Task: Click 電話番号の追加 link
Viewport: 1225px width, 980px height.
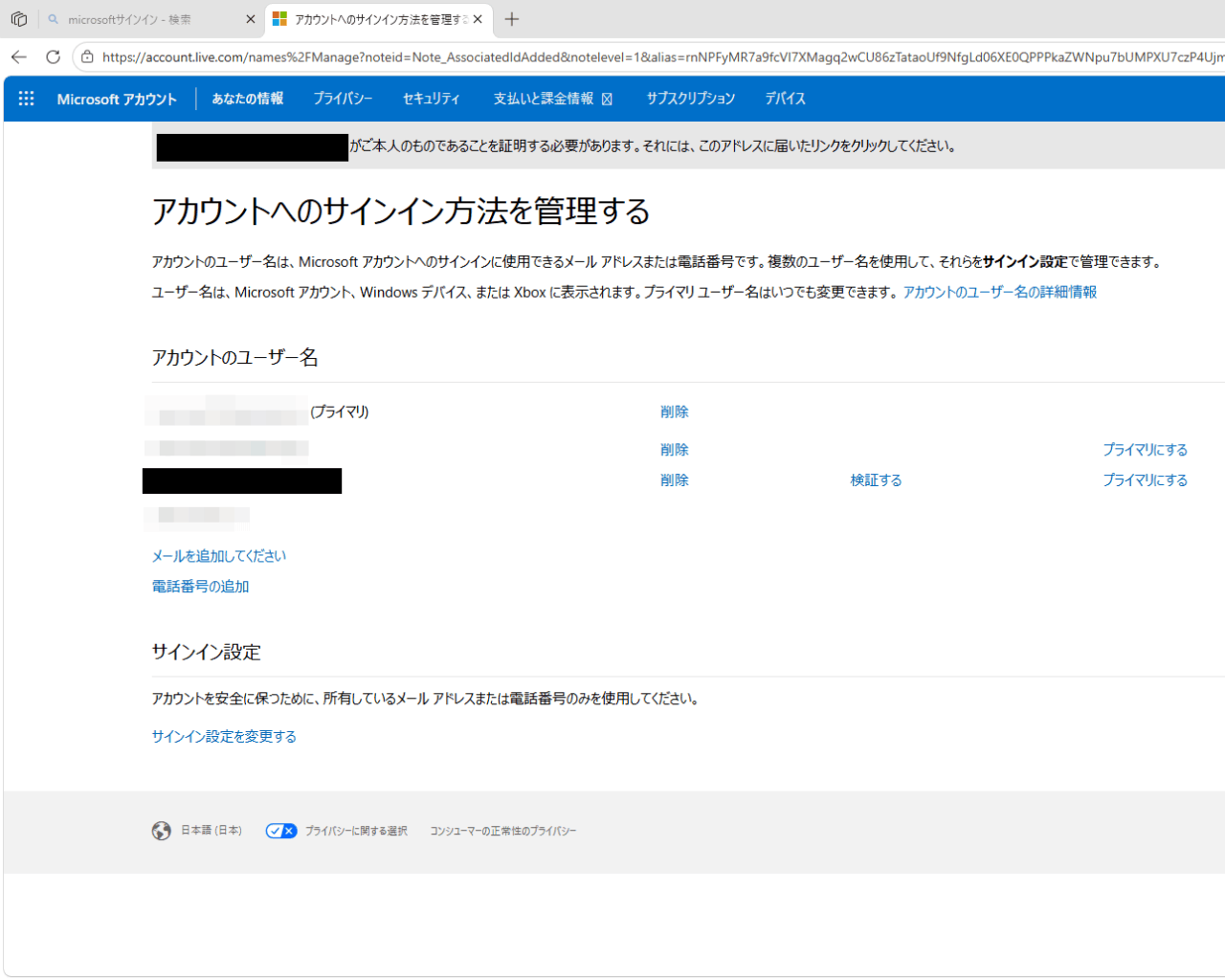Action: 200,587
